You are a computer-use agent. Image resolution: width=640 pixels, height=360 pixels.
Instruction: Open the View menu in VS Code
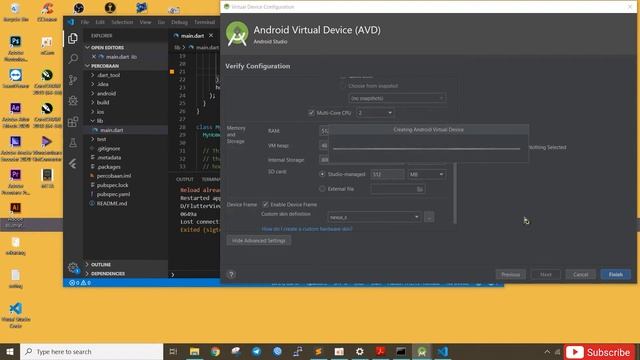pos(145,22)
